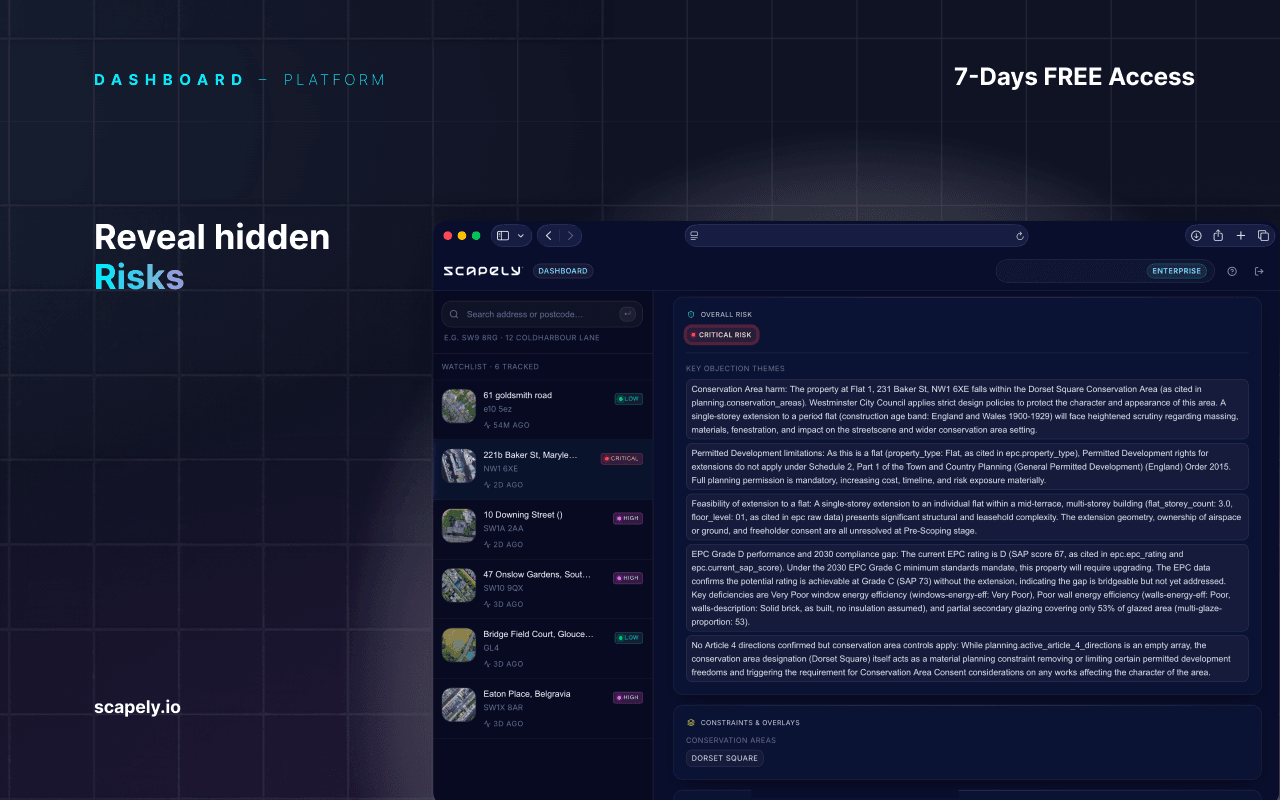Click the SW1A 2AA postcode text
Viewport: 1280px width, 800px height.
click(503, 528)
